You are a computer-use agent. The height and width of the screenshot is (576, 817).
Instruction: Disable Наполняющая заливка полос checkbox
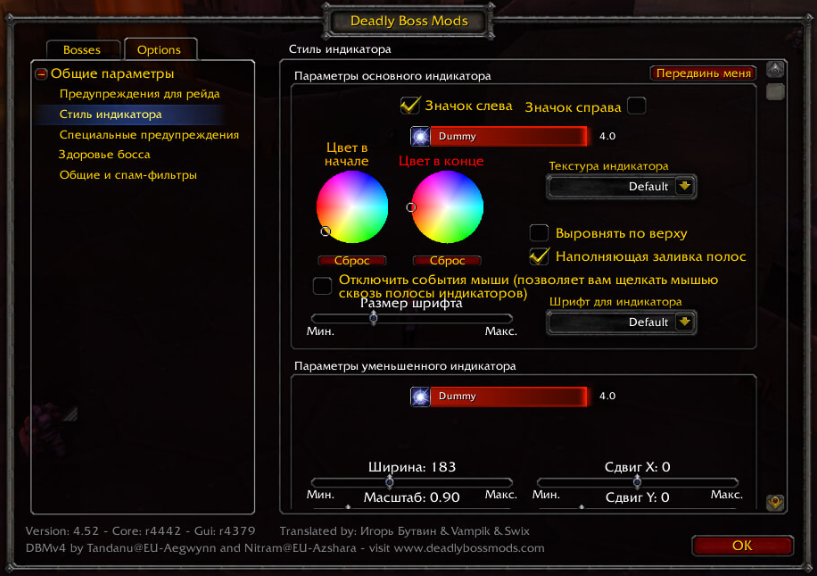coord(539,256)
